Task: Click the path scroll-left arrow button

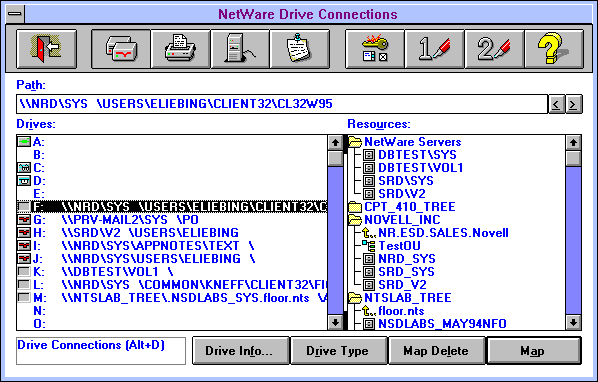Action: 556,104
